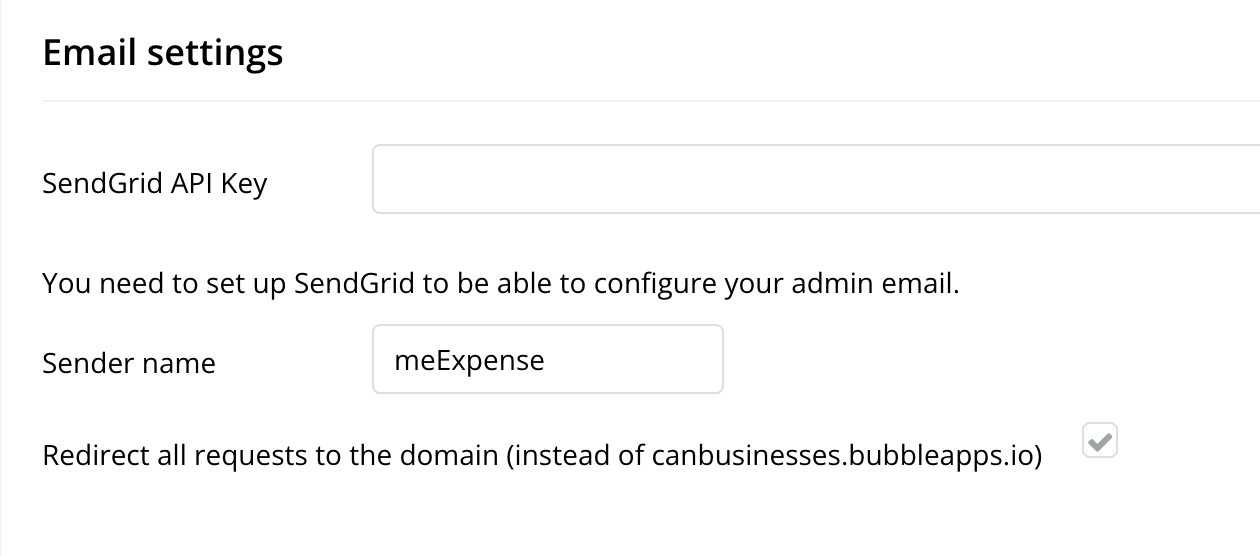Uncheck the redirect all requests checkbox
The image size is (1260, 556).
coord(1100,440)
